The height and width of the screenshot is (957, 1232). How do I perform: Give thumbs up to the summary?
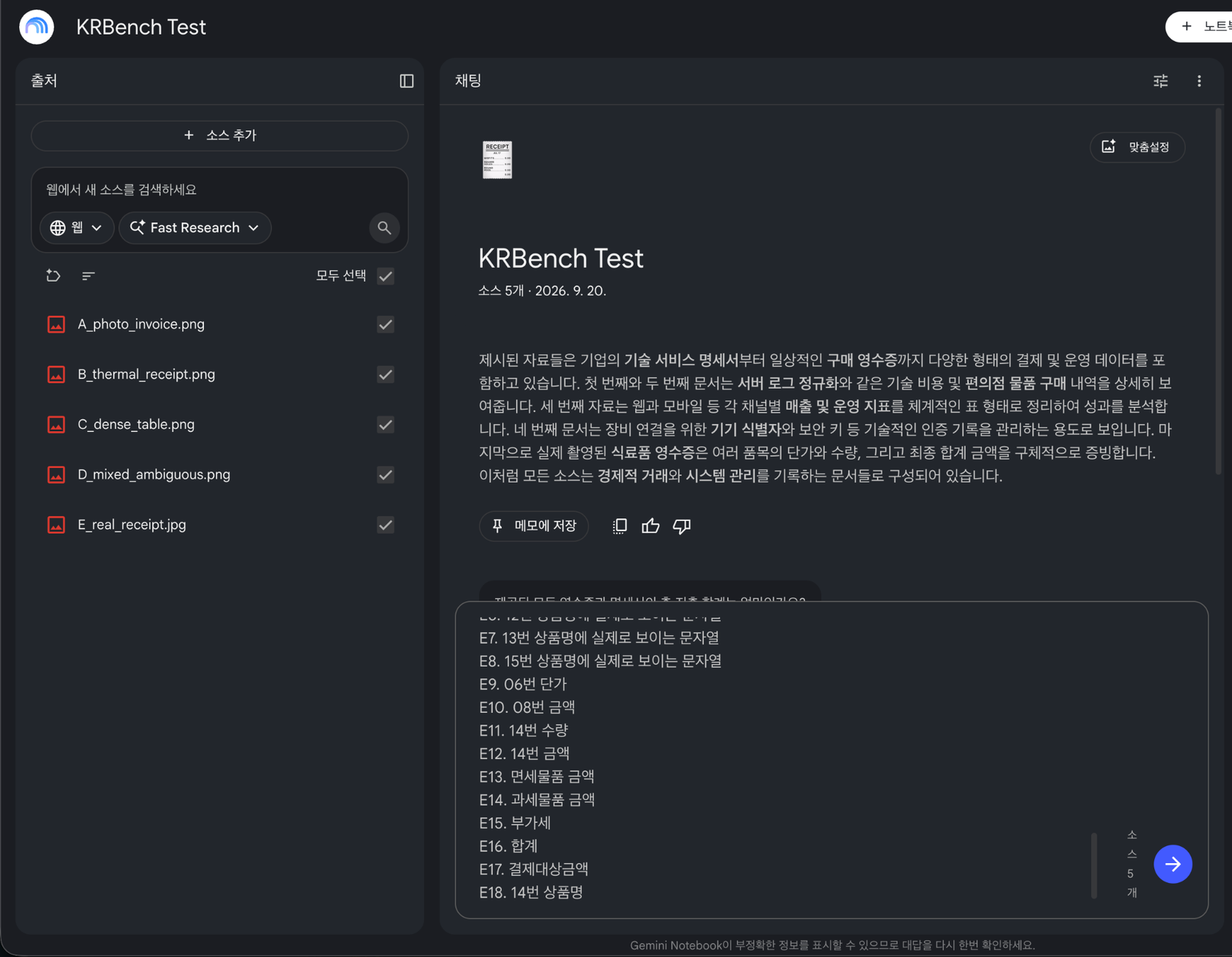coord(651,526)
